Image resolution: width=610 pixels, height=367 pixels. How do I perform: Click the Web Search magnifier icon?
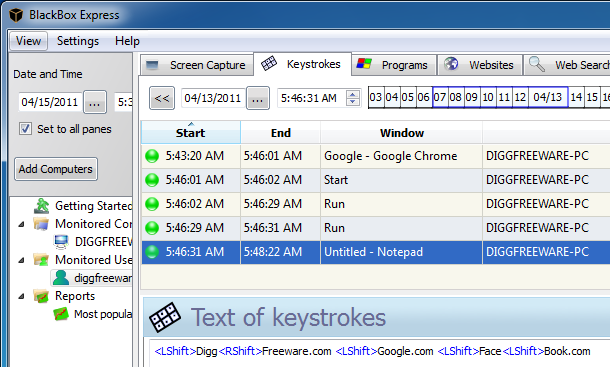pos(537,64)
